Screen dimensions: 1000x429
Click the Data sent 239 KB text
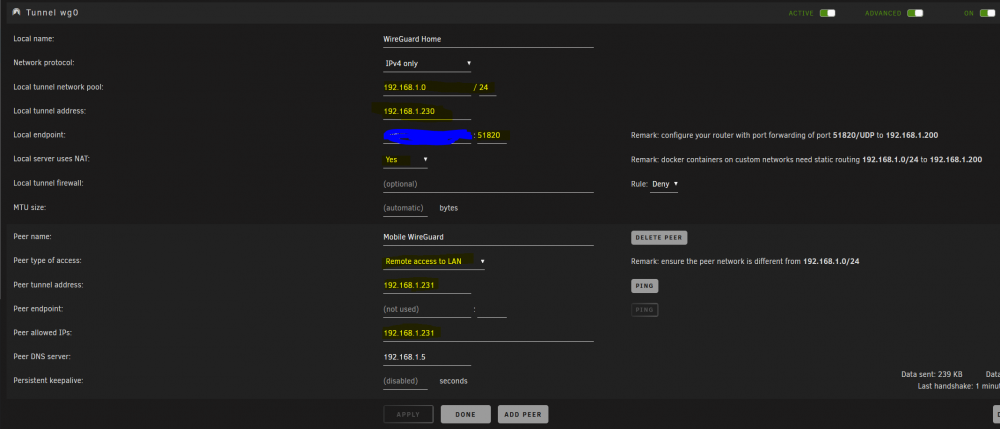click(932, 374)
